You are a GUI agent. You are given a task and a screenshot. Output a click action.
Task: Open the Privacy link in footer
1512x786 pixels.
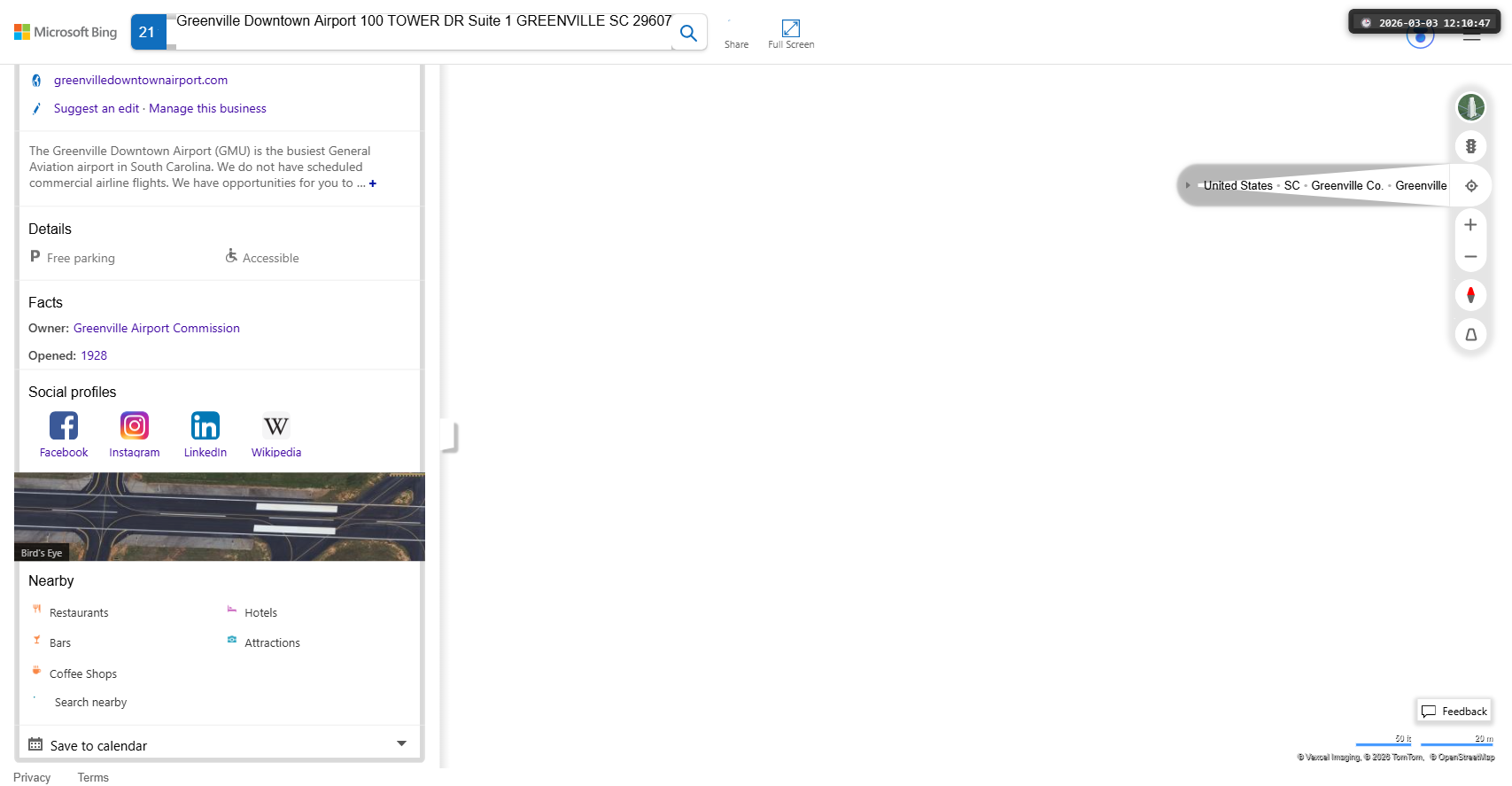pos(32,777)
